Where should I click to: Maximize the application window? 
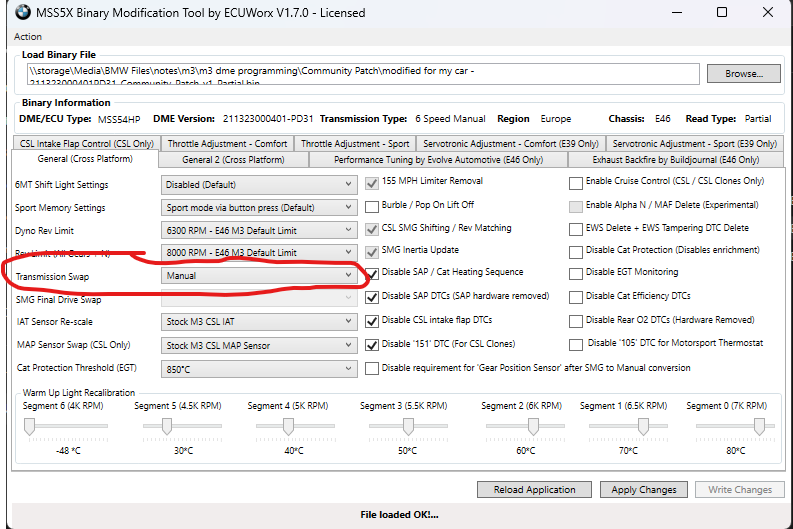point(722,12)
